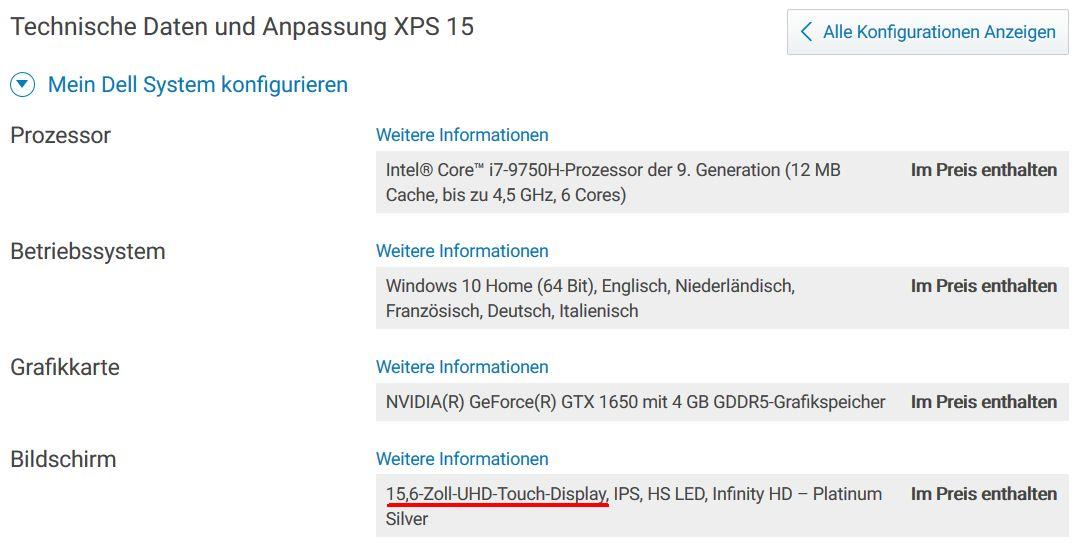
Task: Click the Betriebssystem section label
Action: tap(88, 251)
